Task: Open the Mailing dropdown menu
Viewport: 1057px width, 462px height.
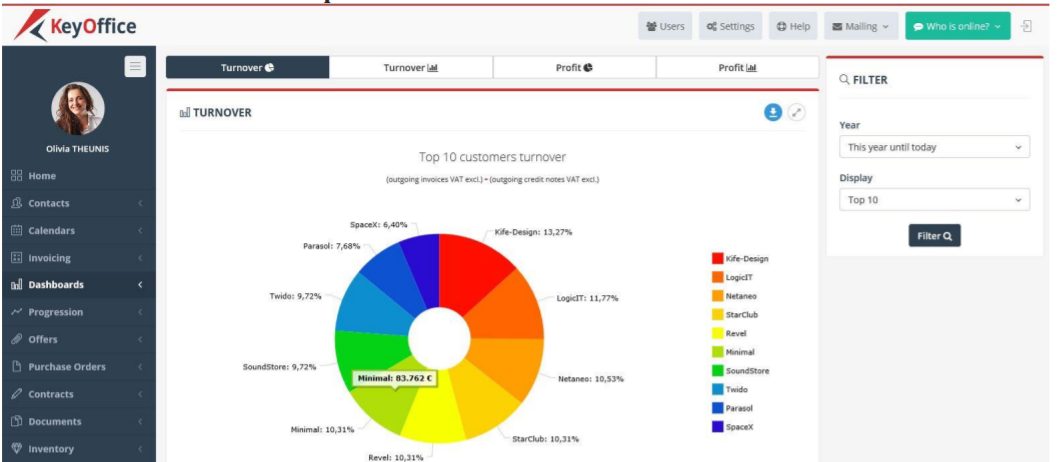Action: 861,26
